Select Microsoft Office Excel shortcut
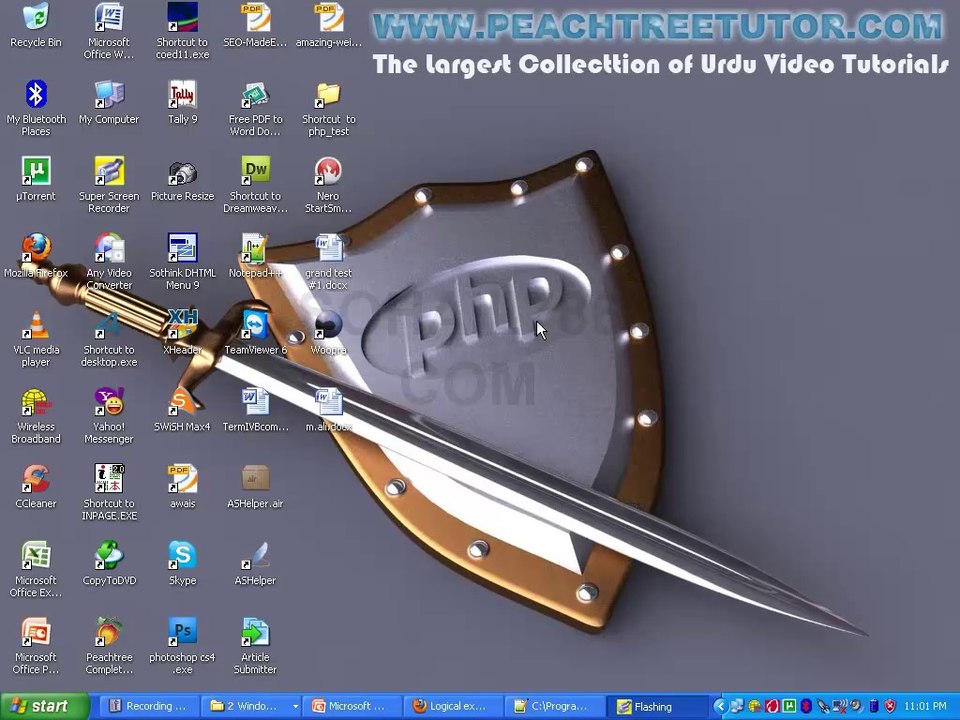Viewport: 960px width, 720px height. click(x=36, y=569)
